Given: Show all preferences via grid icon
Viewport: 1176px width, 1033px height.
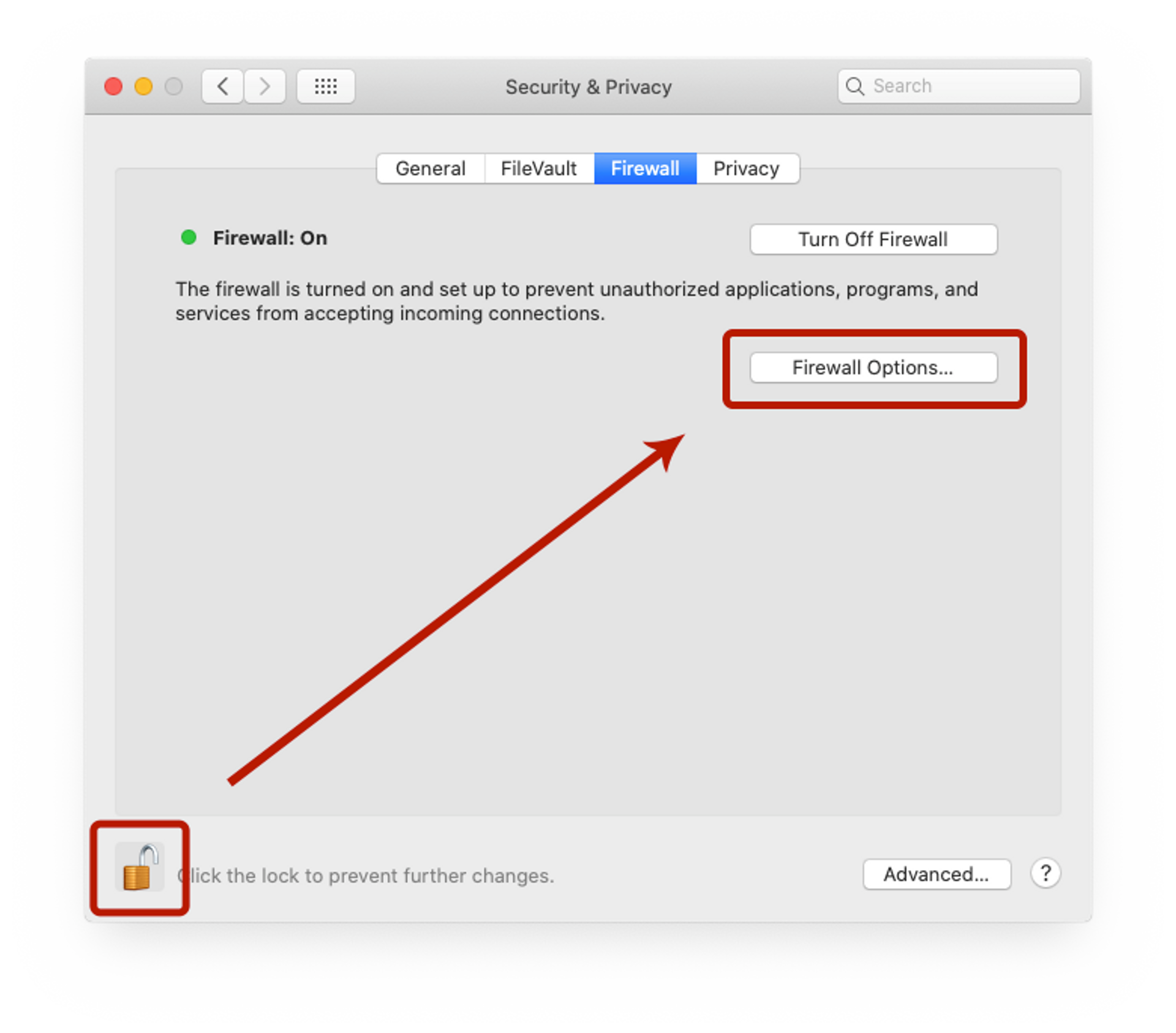Looking at the screenshot, I should click(326, 86).
